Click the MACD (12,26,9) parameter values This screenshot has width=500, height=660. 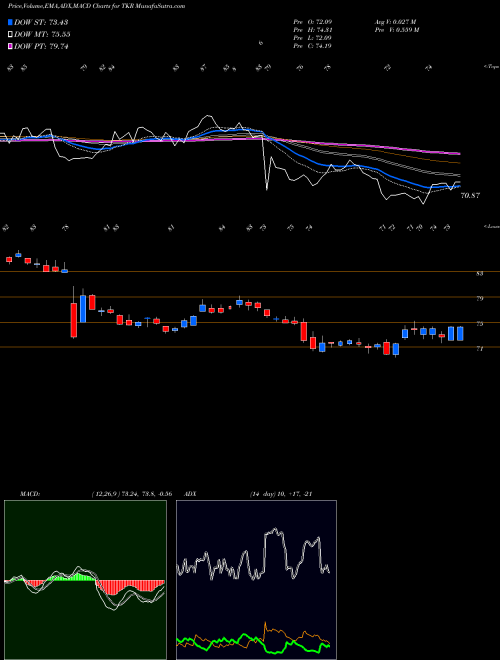pos(131,494)
